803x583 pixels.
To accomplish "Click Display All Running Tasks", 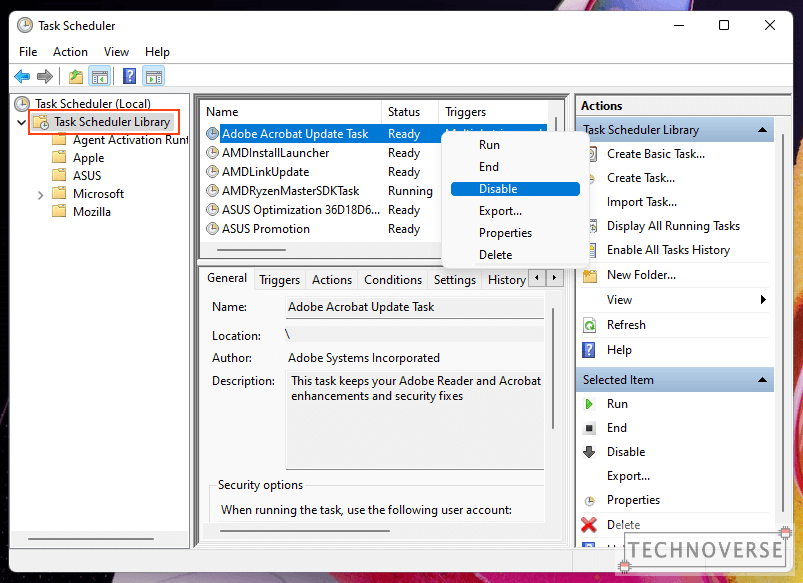I will (673, 226).
